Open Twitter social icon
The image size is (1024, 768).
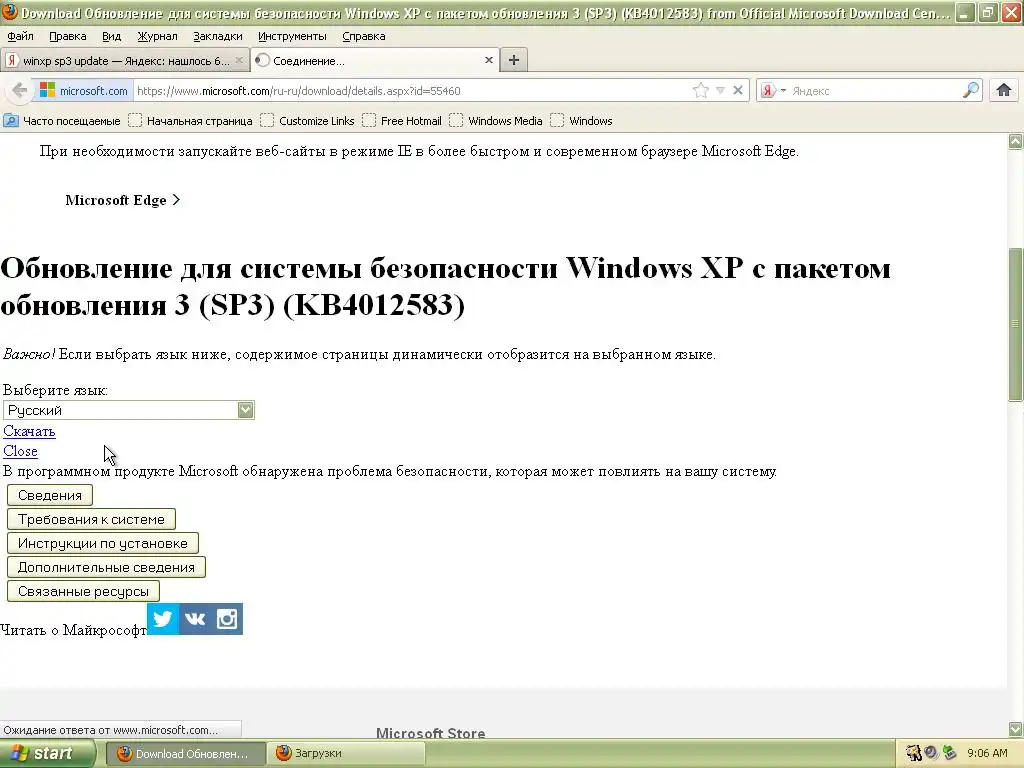163,618
